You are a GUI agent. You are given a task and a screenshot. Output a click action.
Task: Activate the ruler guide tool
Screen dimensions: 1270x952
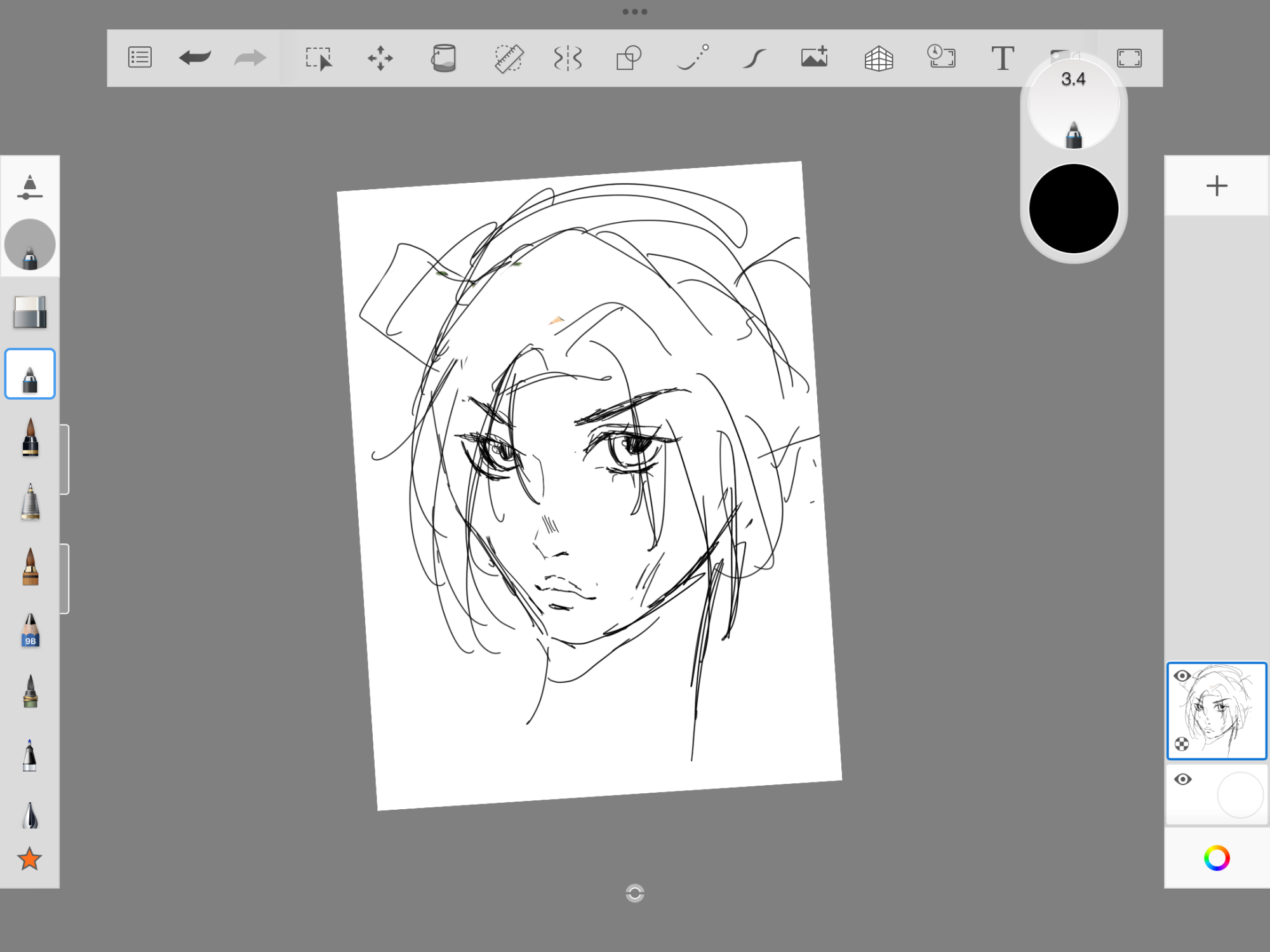pos(509,58)
